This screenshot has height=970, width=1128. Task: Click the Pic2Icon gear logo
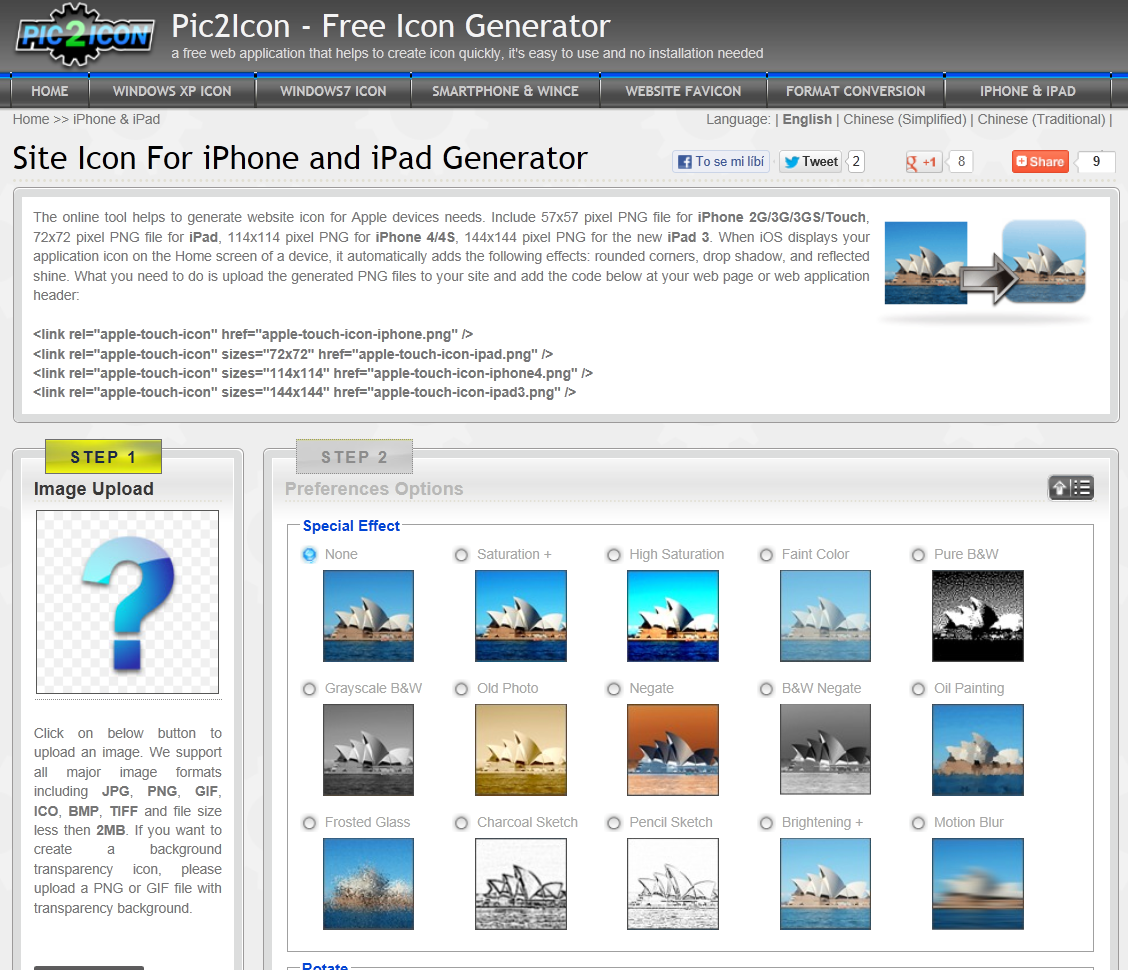point(85,35)
